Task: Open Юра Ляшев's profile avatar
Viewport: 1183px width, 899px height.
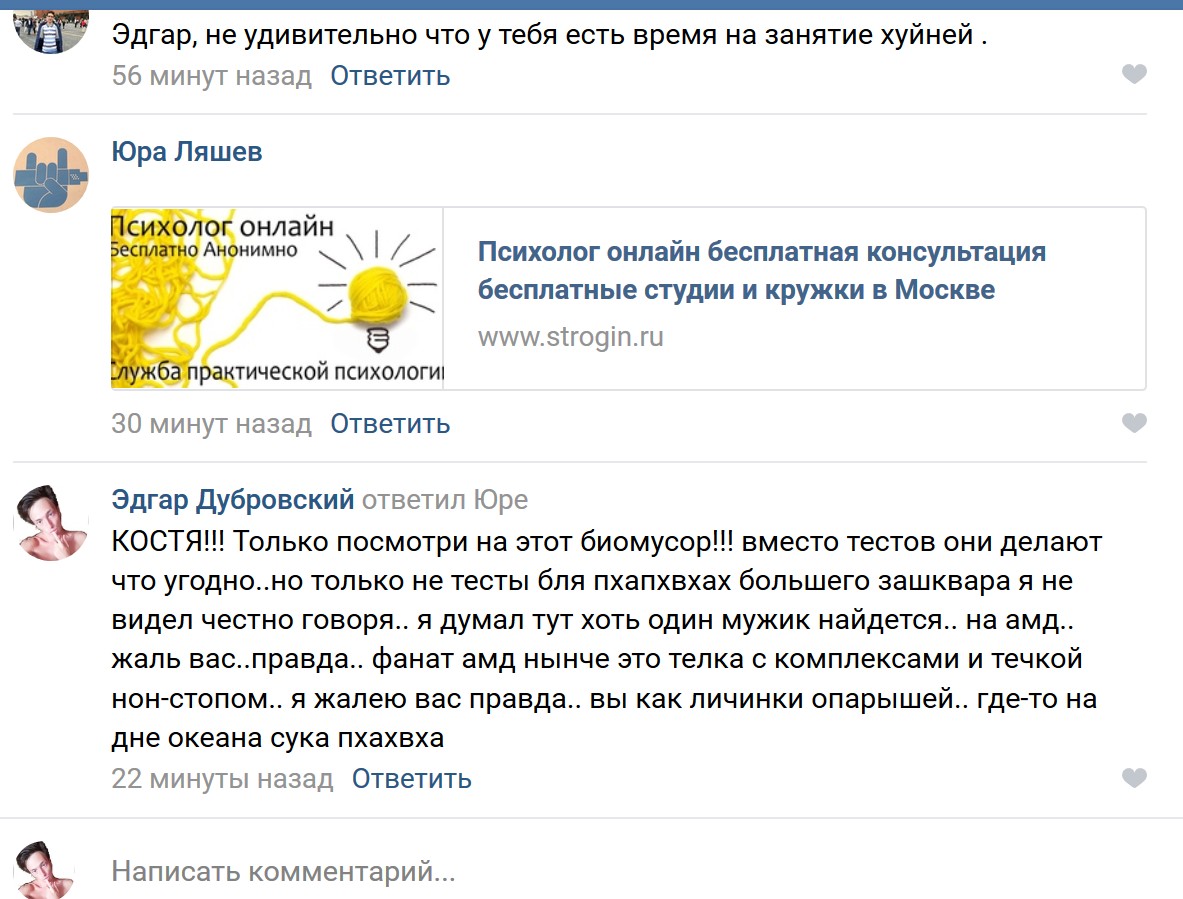Action: [51, 175]
